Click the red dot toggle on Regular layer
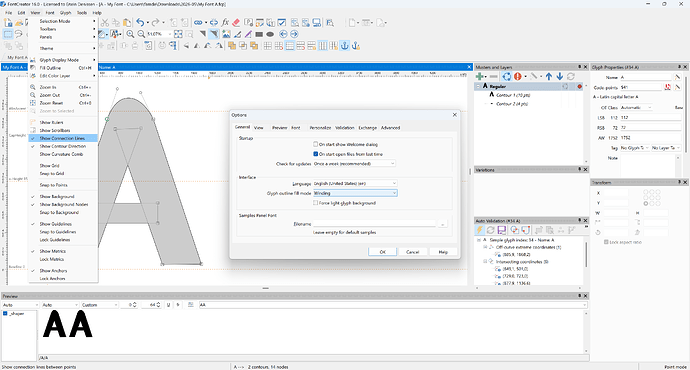 (580, 87)
